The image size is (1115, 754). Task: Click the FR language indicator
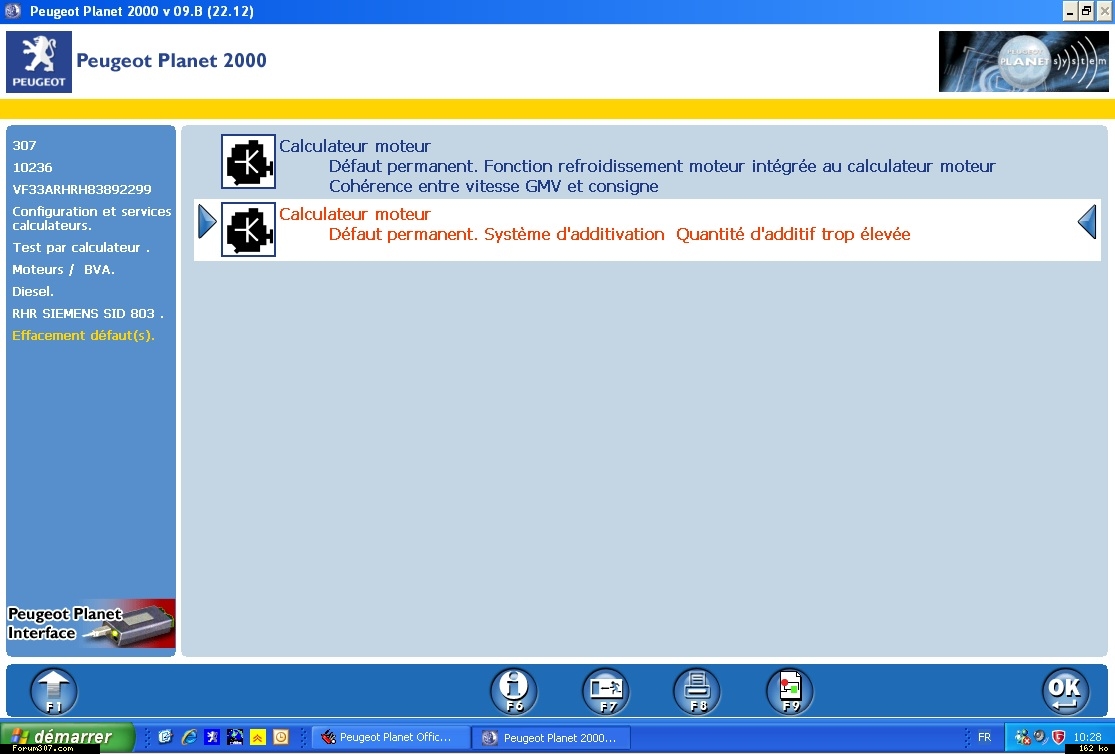984,738
